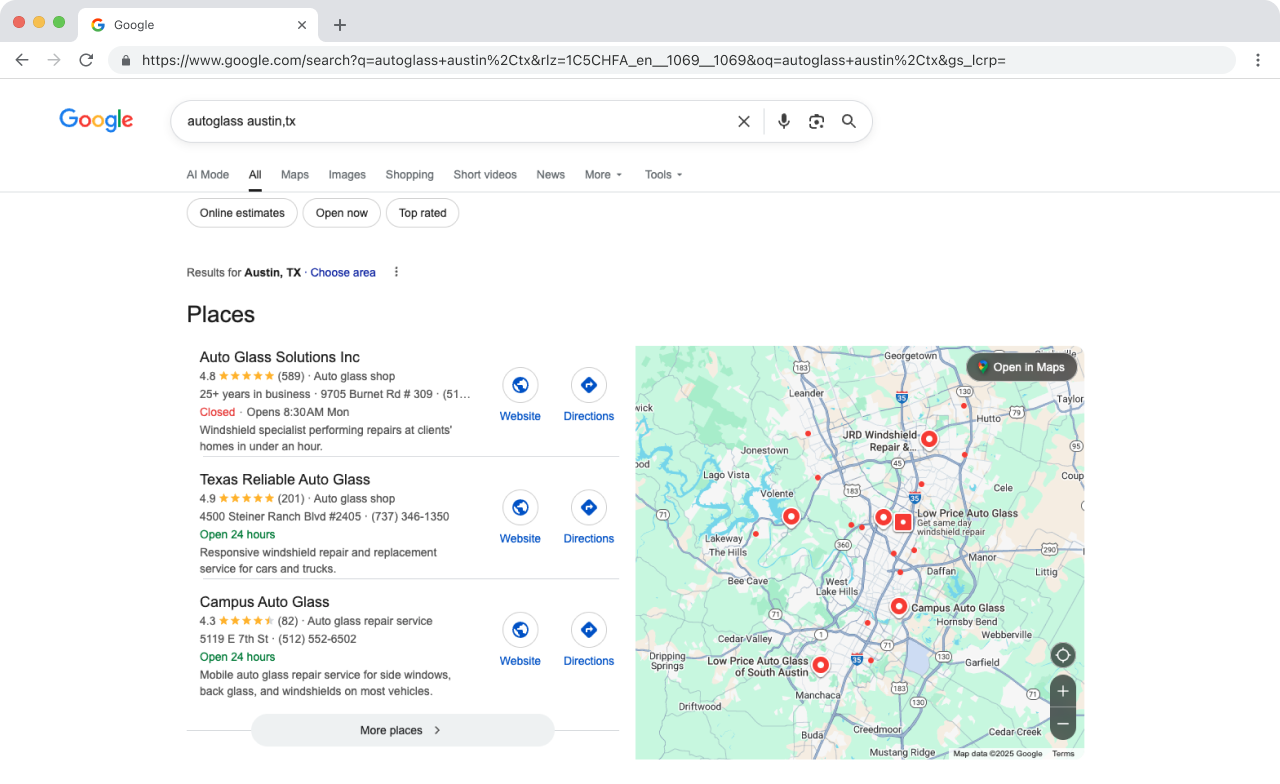Screen dimensions: 1280x784
Task: Zoom out on the map
Action: point(1063,723)
